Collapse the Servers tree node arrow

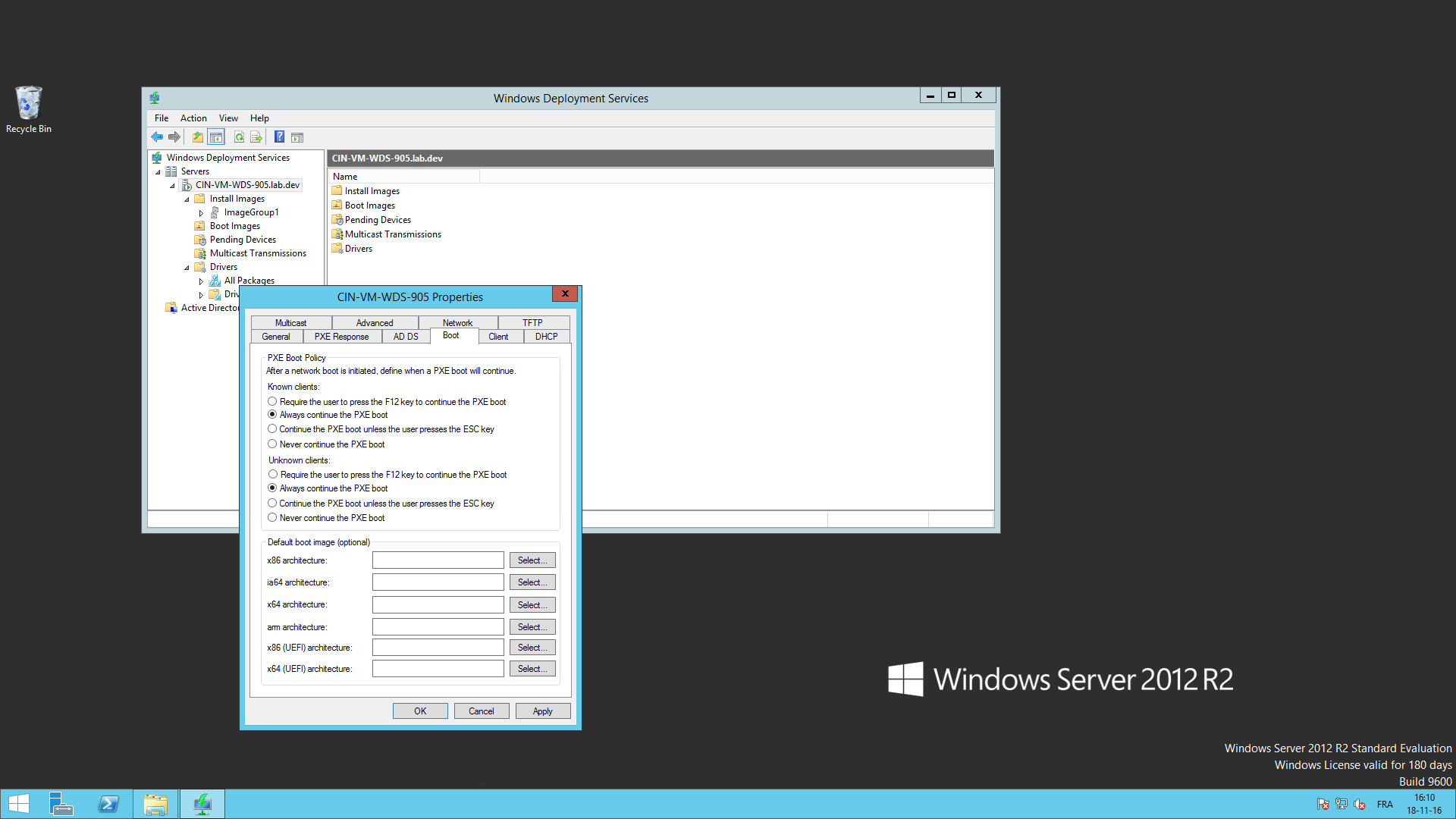tap(158, 172)
